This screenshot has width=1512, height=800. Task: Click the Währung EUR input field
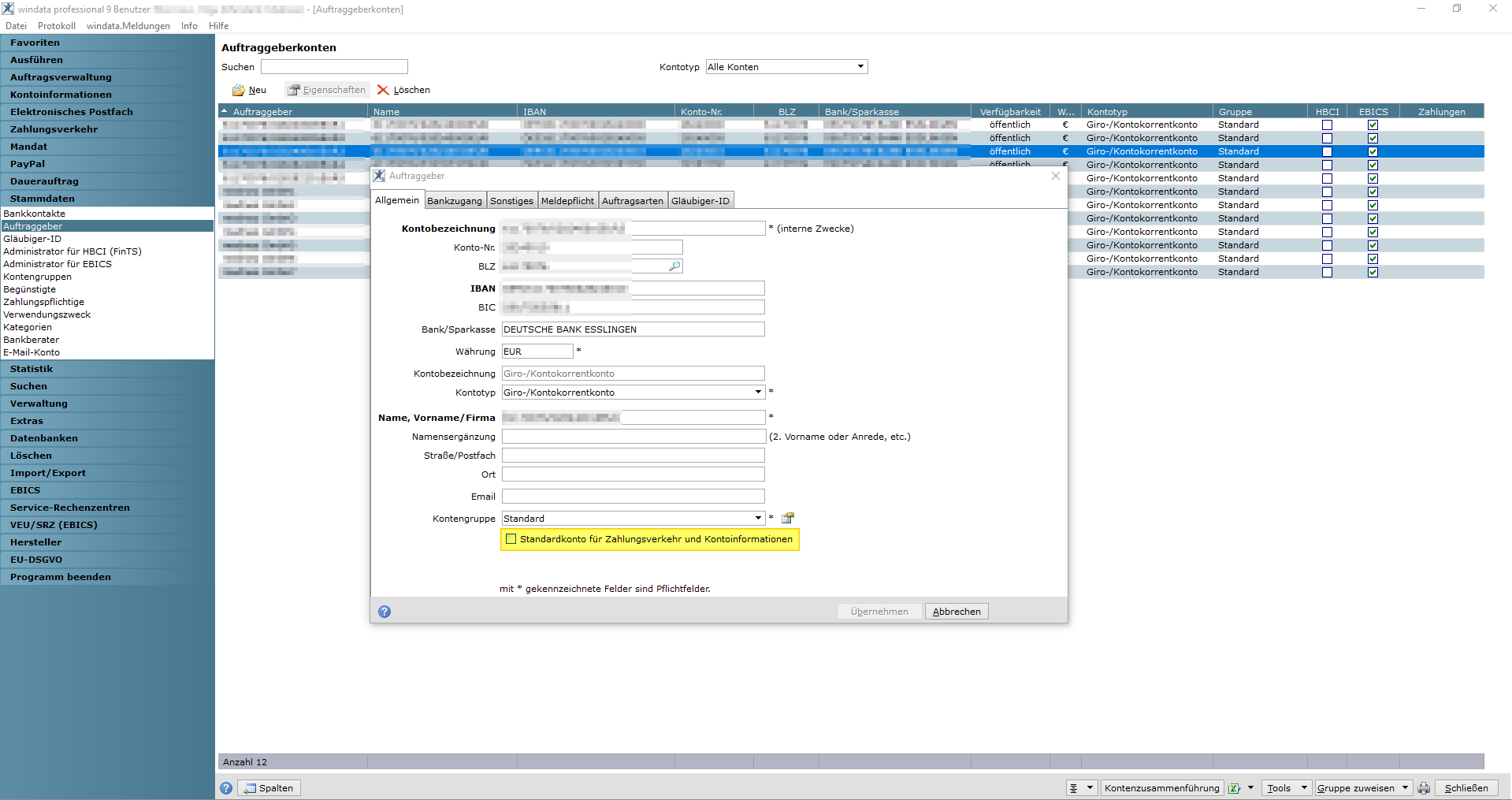(537, 352)
